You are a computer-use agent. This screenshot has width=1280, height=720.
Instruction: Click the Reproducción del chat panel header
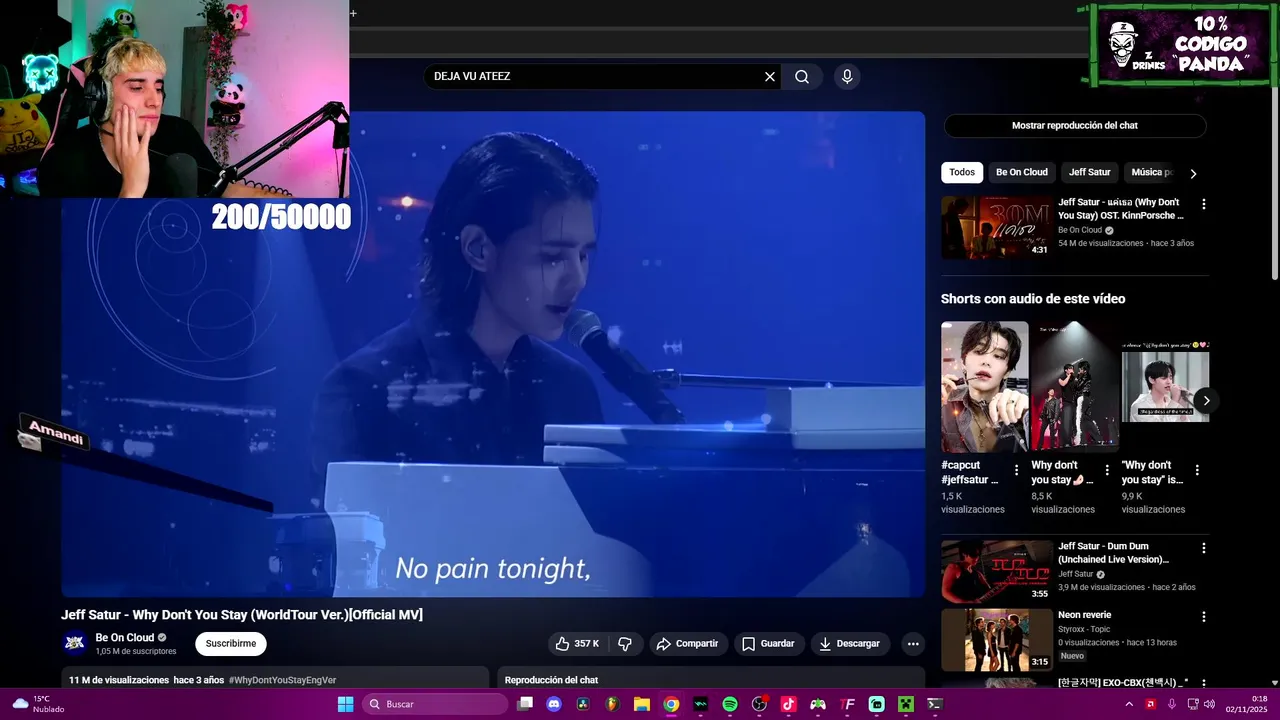(551, 680)
